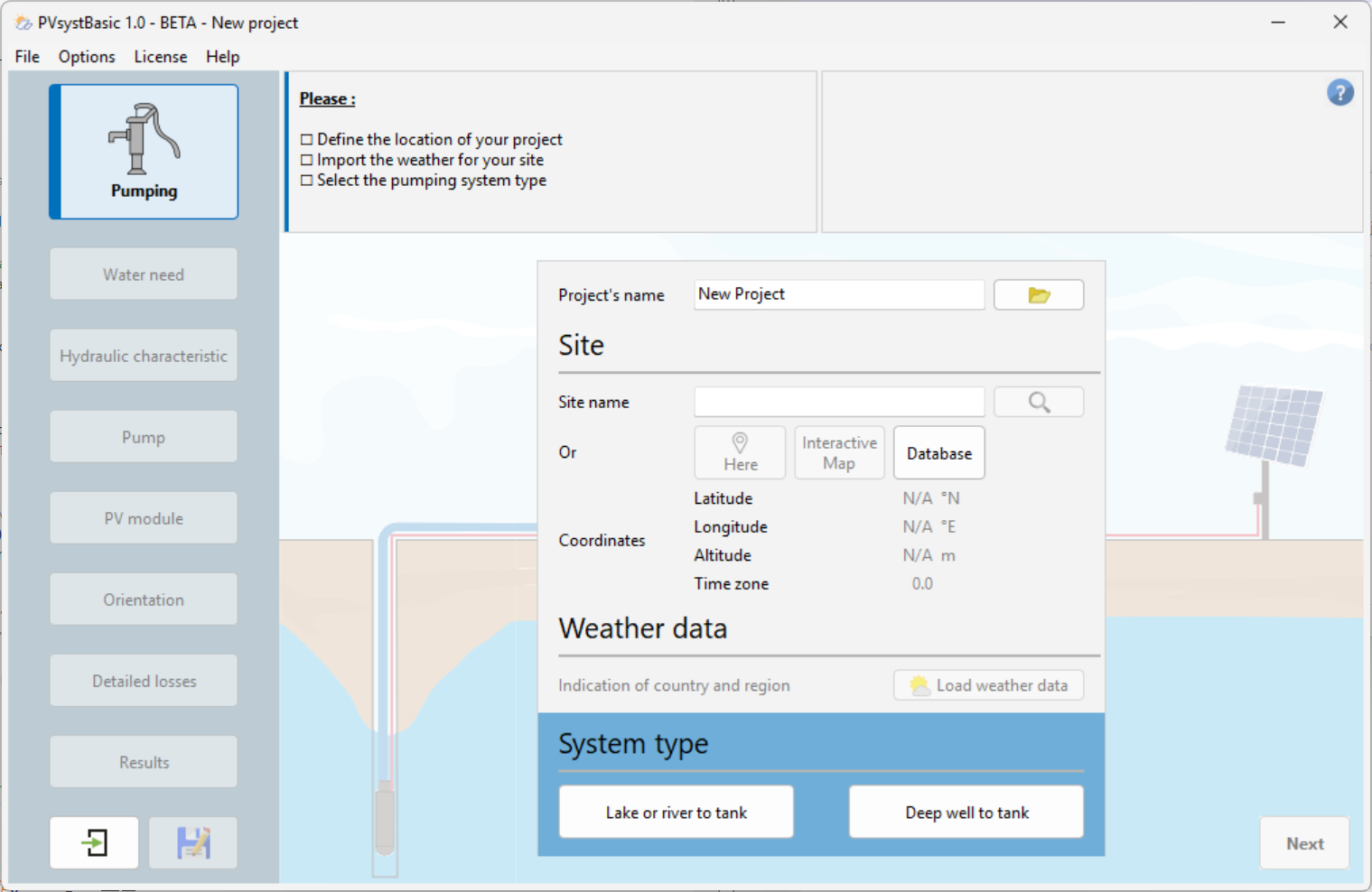
Task: Go to the Detailed losses step
Action: click(x=144, y=681)
